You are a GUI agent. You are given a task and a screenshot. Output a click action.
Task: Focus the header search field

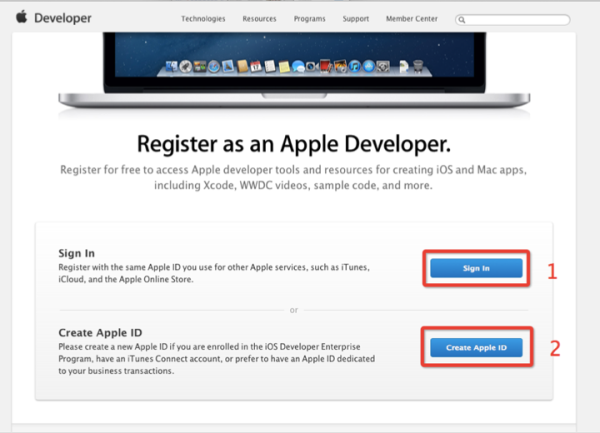click(x=512, y=20)
